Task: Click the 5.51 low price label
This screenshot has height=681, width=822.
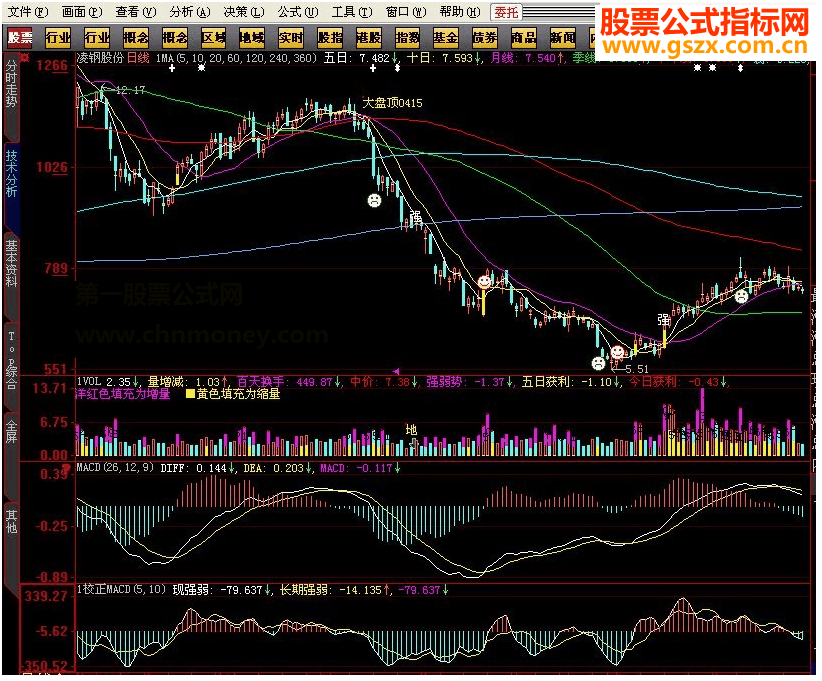Action: [637, 369]
